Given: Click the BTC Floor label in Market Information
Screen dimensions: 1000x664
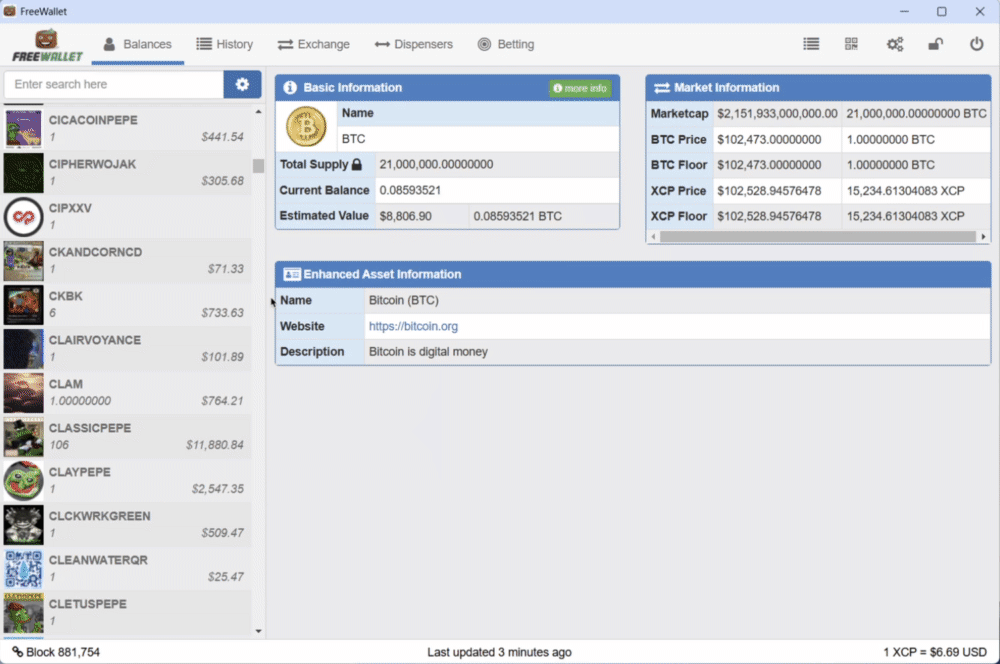Looking at the screenshot, I should (x=679, y=165).
